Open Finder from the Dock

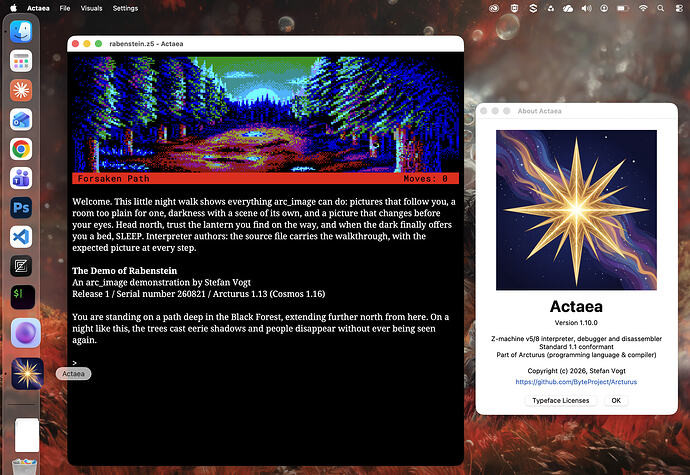pos(21,31)
